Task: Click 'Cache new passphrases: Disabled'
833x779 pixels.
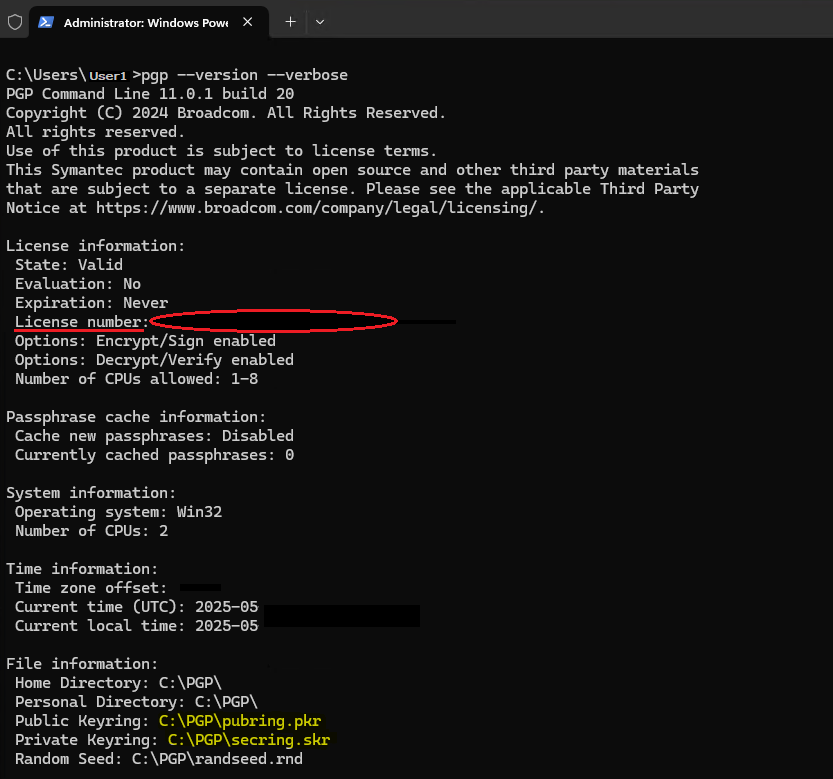Action: pos(154,436)
